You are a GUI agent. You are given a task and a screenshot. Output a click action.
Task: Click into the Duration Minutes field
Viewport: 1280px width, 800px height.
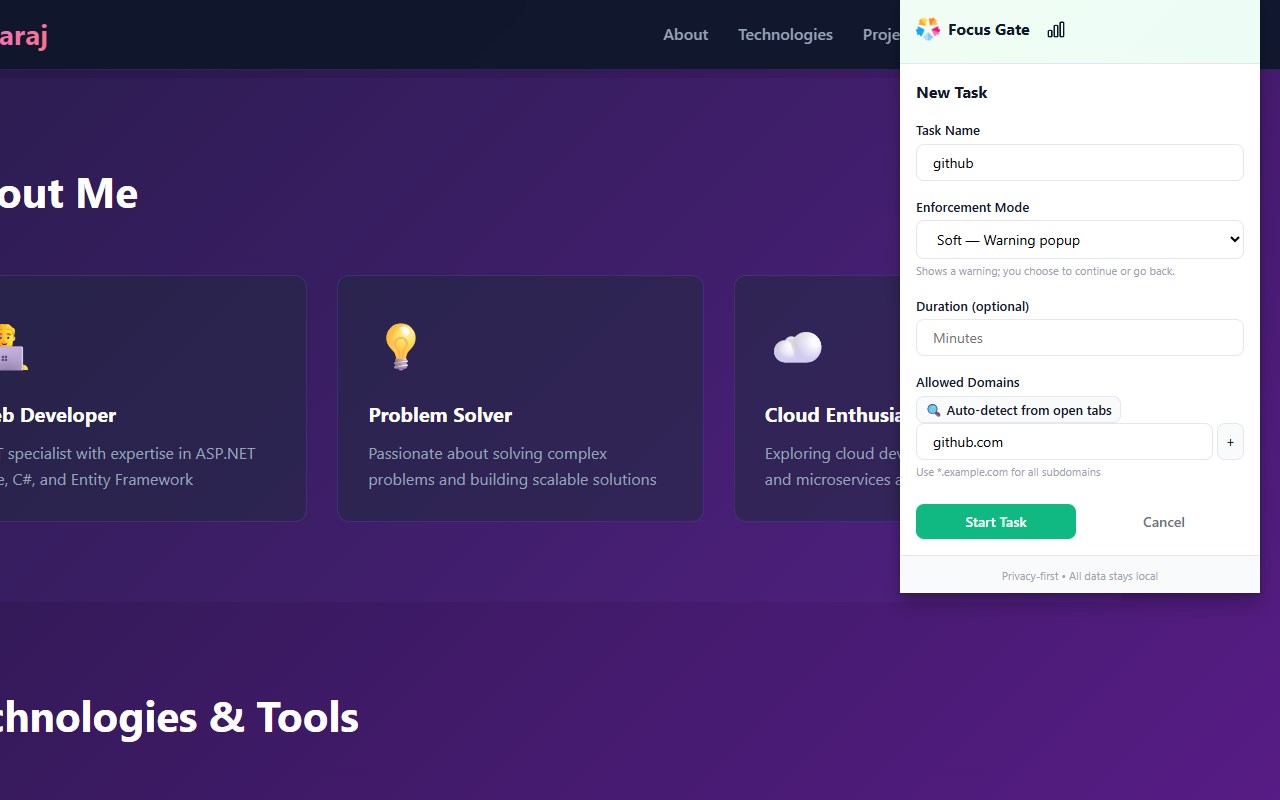(1080, 338)
